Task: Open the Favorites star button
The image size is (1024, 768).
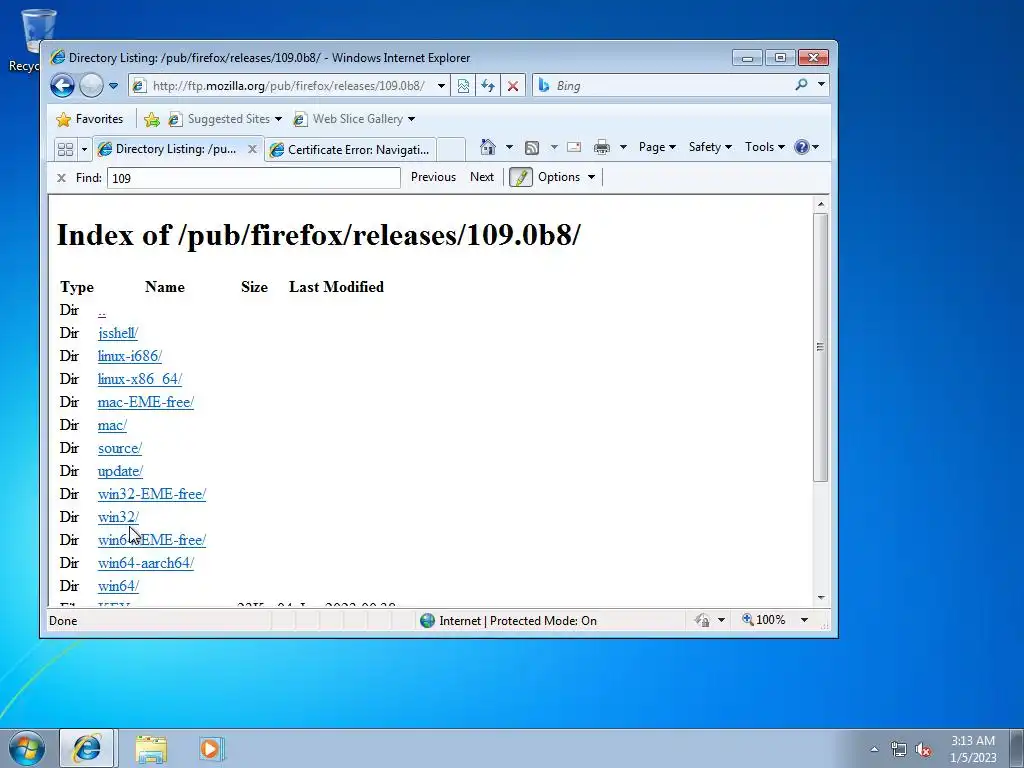Action: (89, 119)
